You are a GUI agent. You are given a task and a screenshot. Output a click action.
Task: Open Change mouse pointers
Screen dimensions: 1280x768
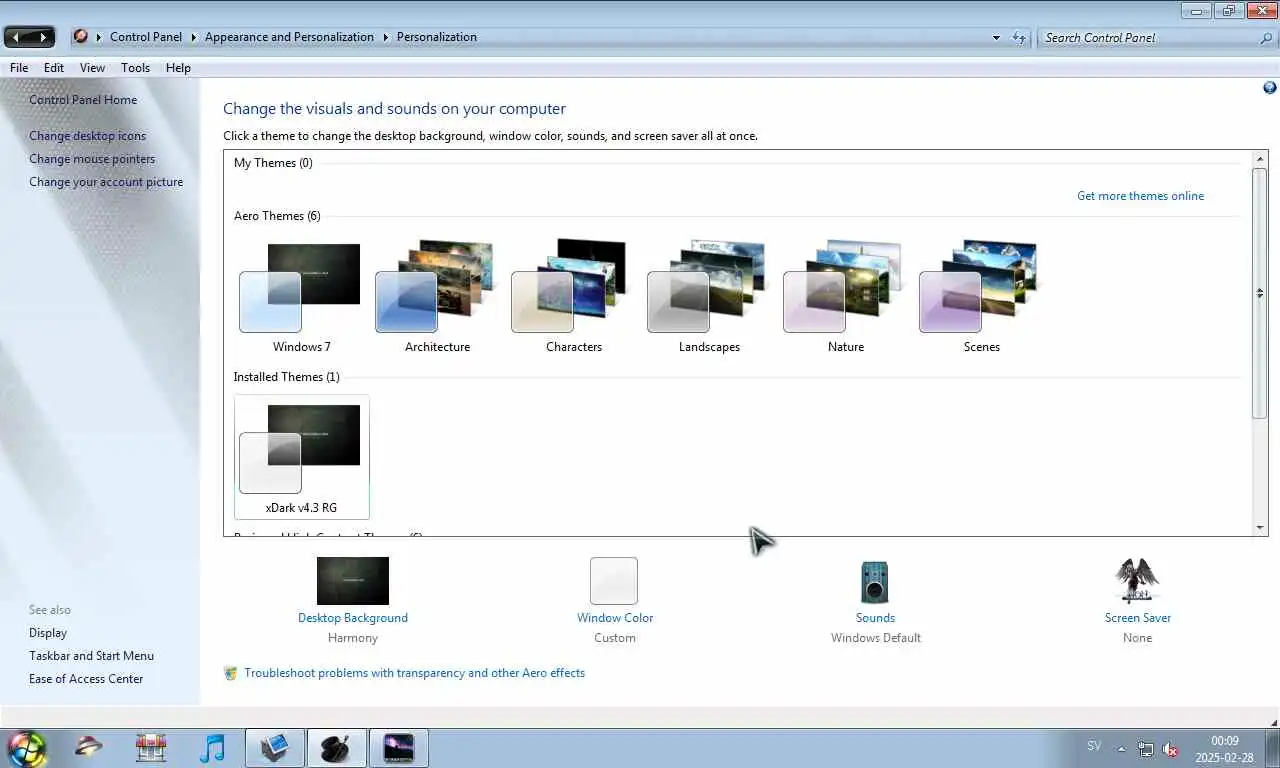click(92, 159)
